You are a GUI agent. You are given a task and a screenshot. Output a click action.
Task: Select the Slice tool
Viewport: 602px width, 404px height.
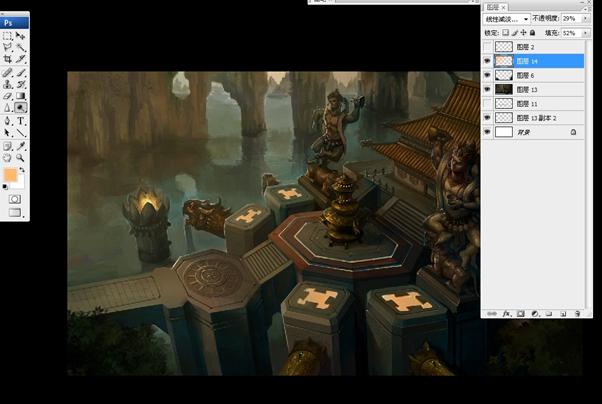[x=20, y=59]
